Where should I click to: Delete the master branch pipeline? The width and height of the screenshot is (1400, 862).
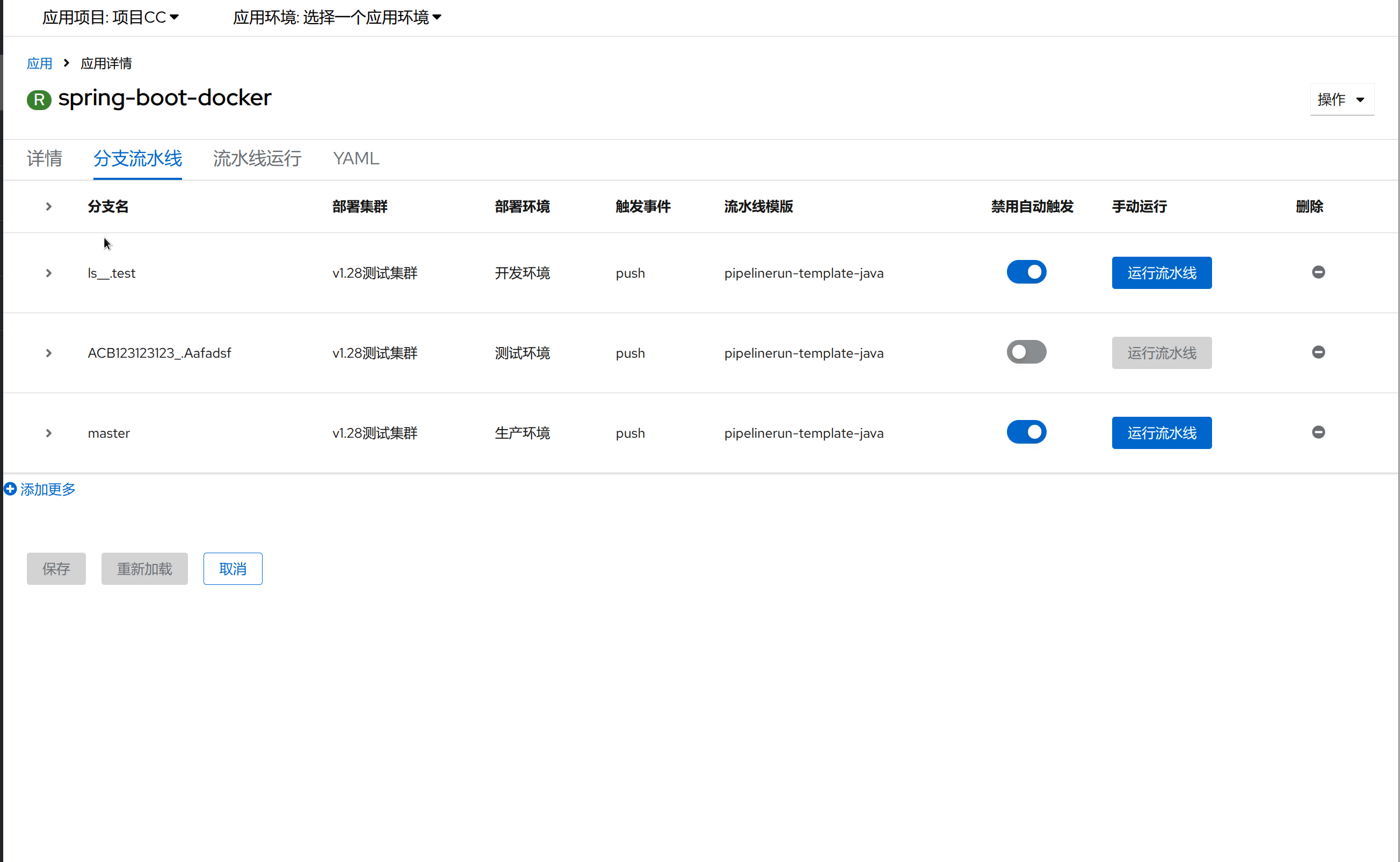(1318, 432)
